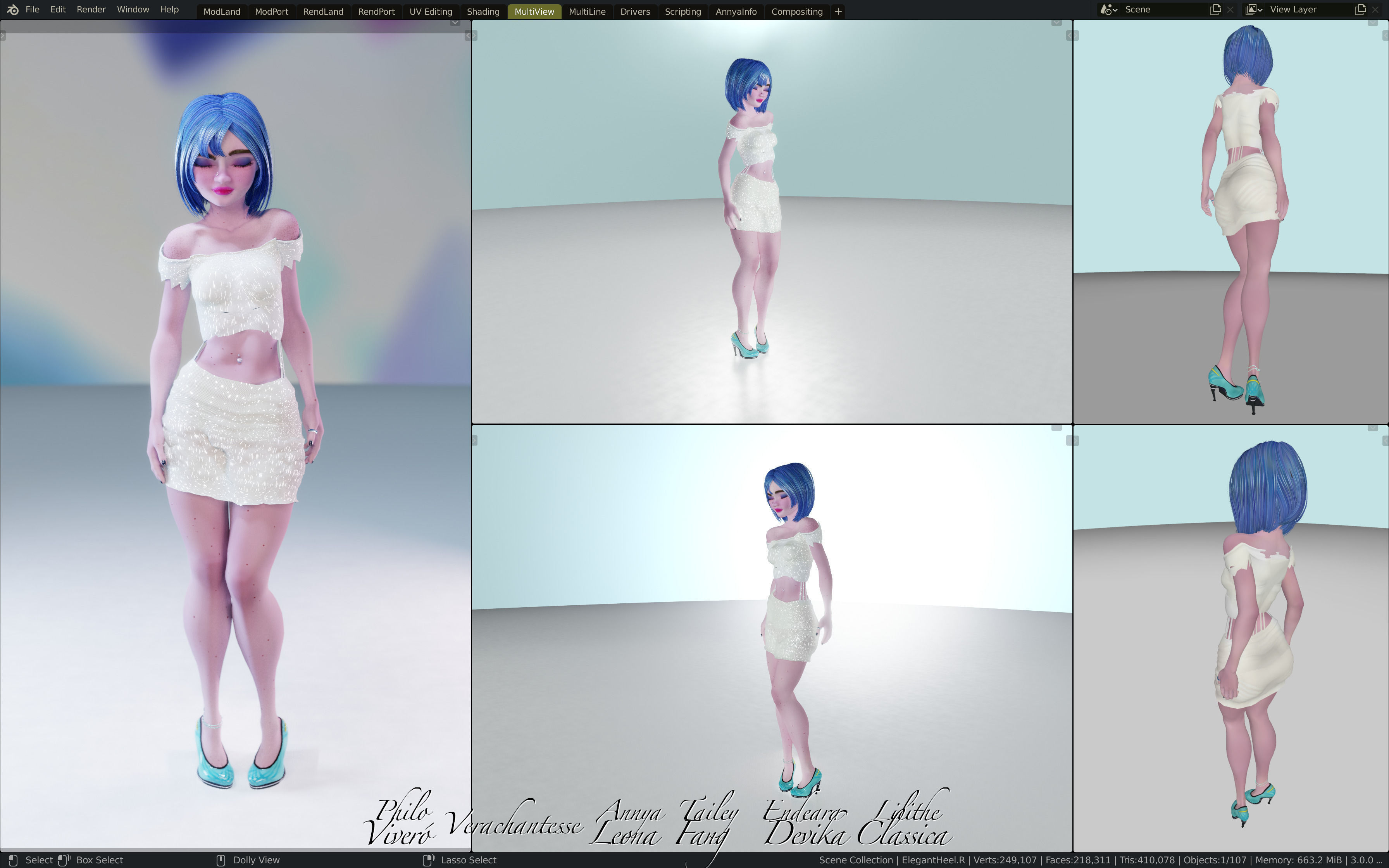Remove the view layer with the X icon
The width and height of the screenshot is (1389, 868).
(1375, 10)
